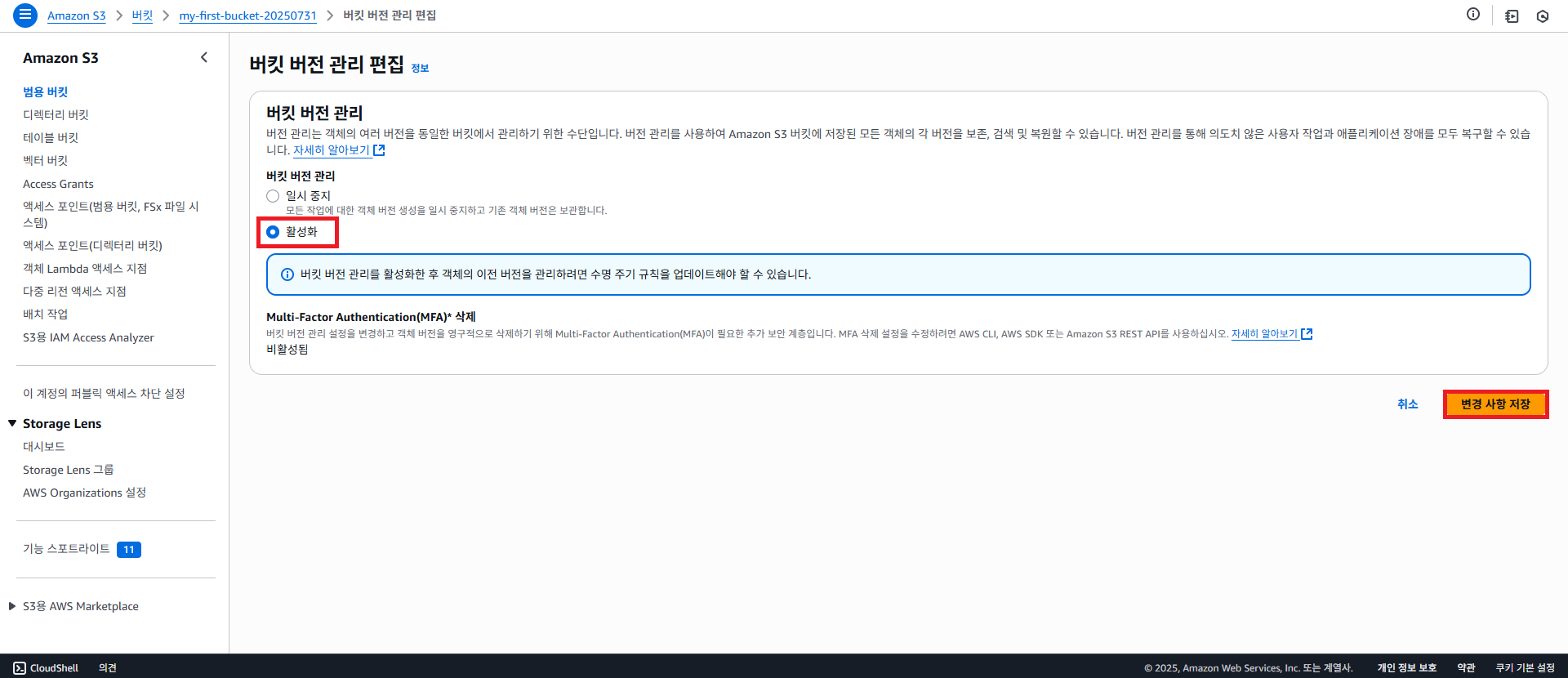
Task: Click the CloudShell terminal icon
Action: tap(20, 668)
